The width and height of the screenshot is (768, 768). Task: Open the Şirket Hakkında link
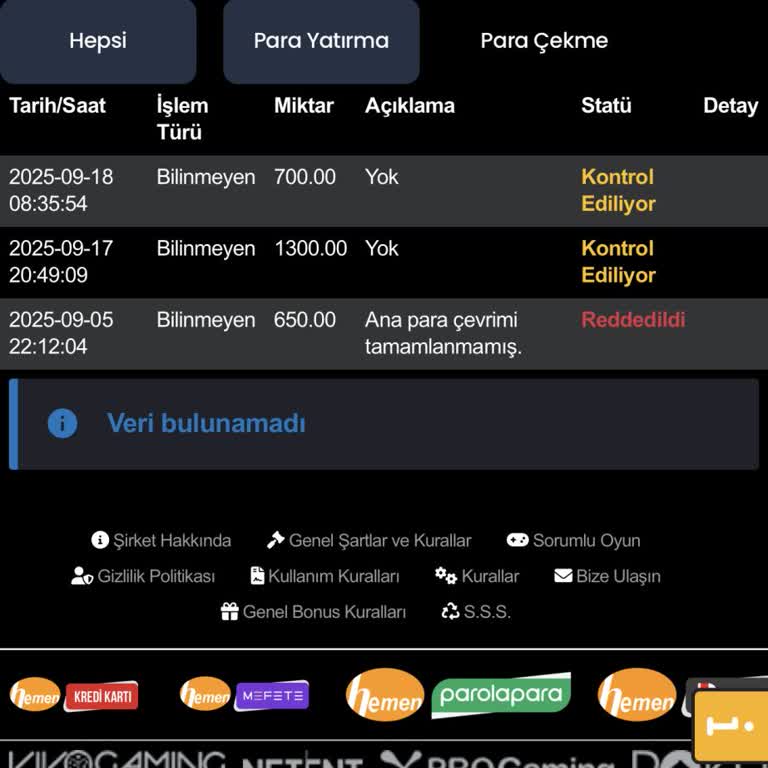172,541
